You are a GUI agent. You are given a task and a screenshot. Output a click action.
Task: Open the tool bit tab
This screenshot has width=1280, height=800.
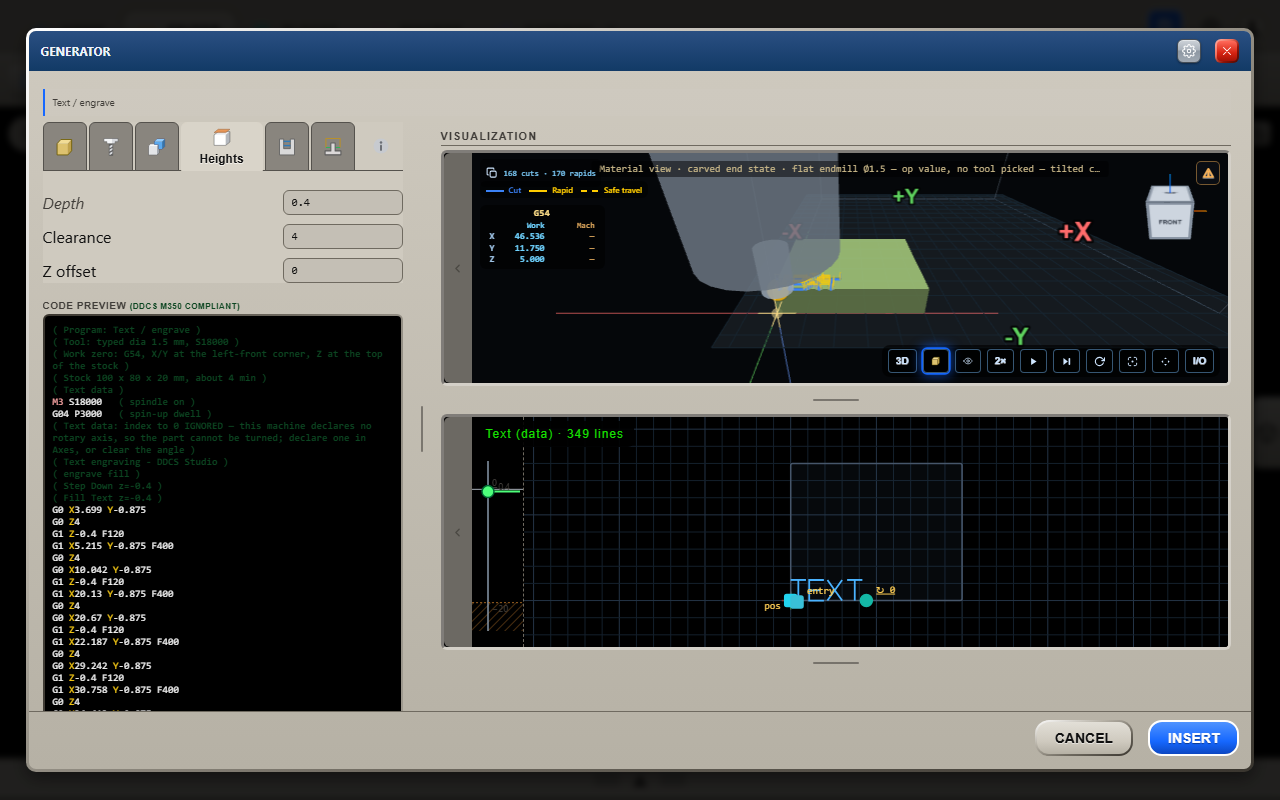click(110, 147)
